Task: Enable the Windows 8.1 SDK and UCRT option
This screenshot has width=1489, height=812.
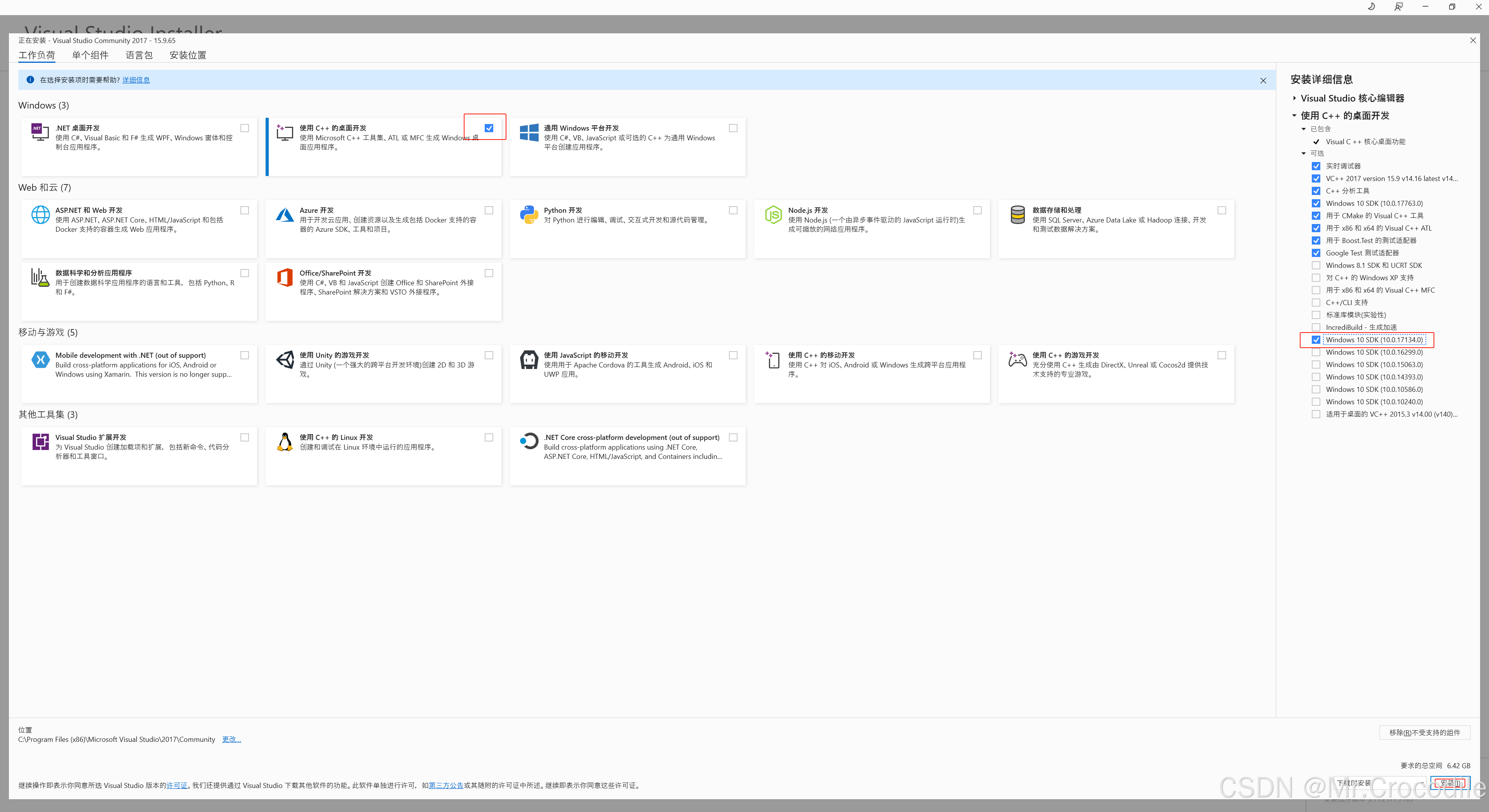Action: pos(1316,265)
